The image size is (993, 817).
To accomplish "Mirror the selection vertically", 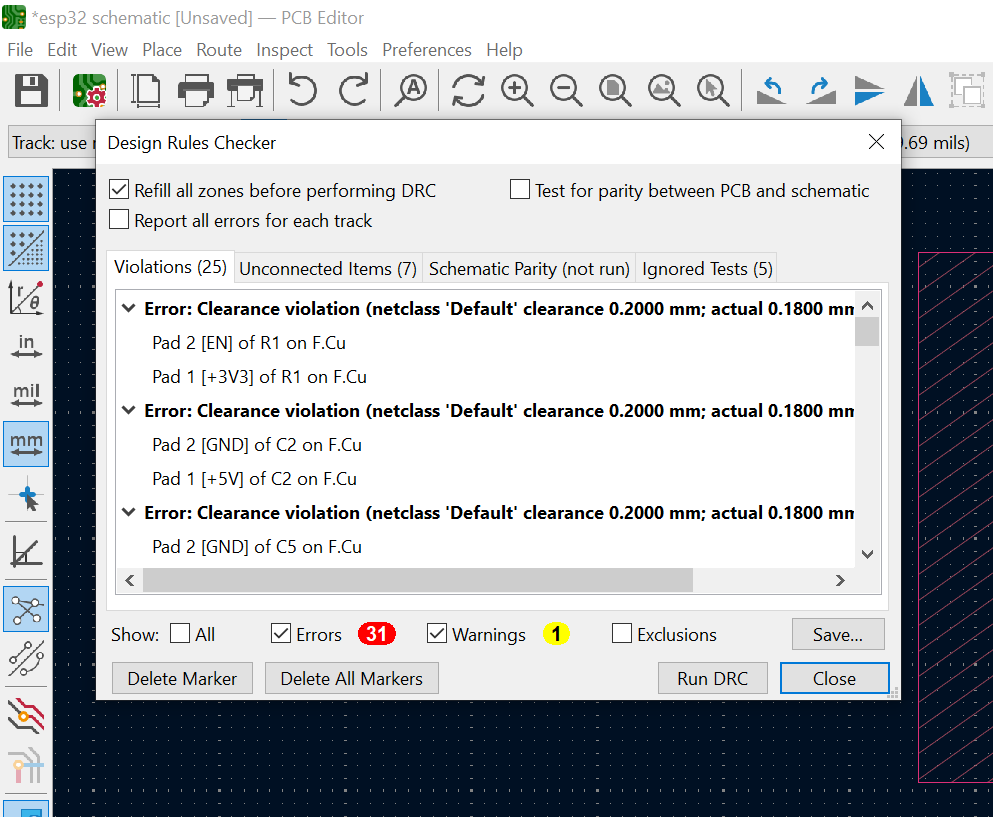I will pyautogui.click(x=869, y=90).
